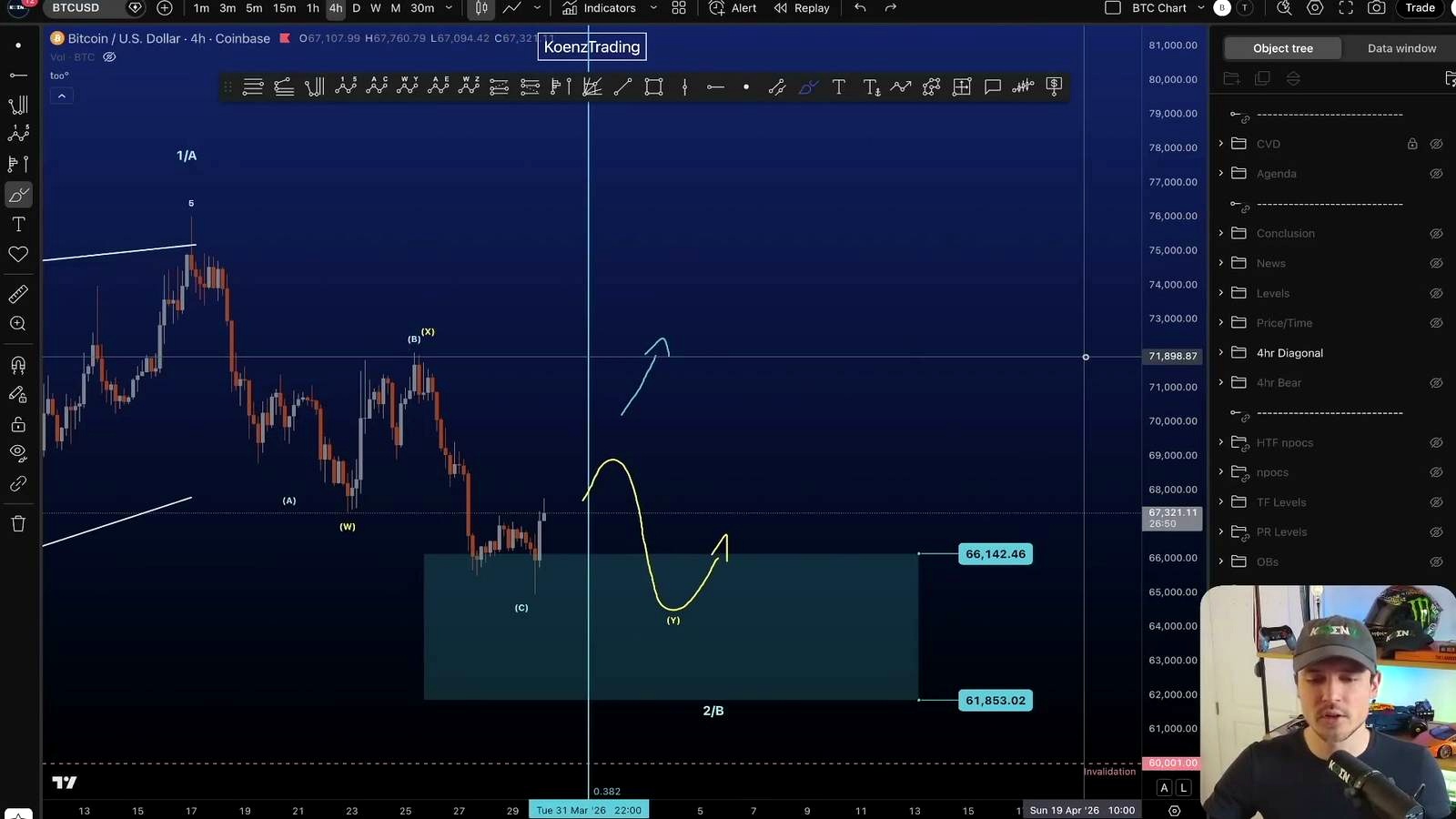Viewport: 1456px width, 819px height.
Task: Expand the Conclusion folder
Action: [x=1221, y=233]
